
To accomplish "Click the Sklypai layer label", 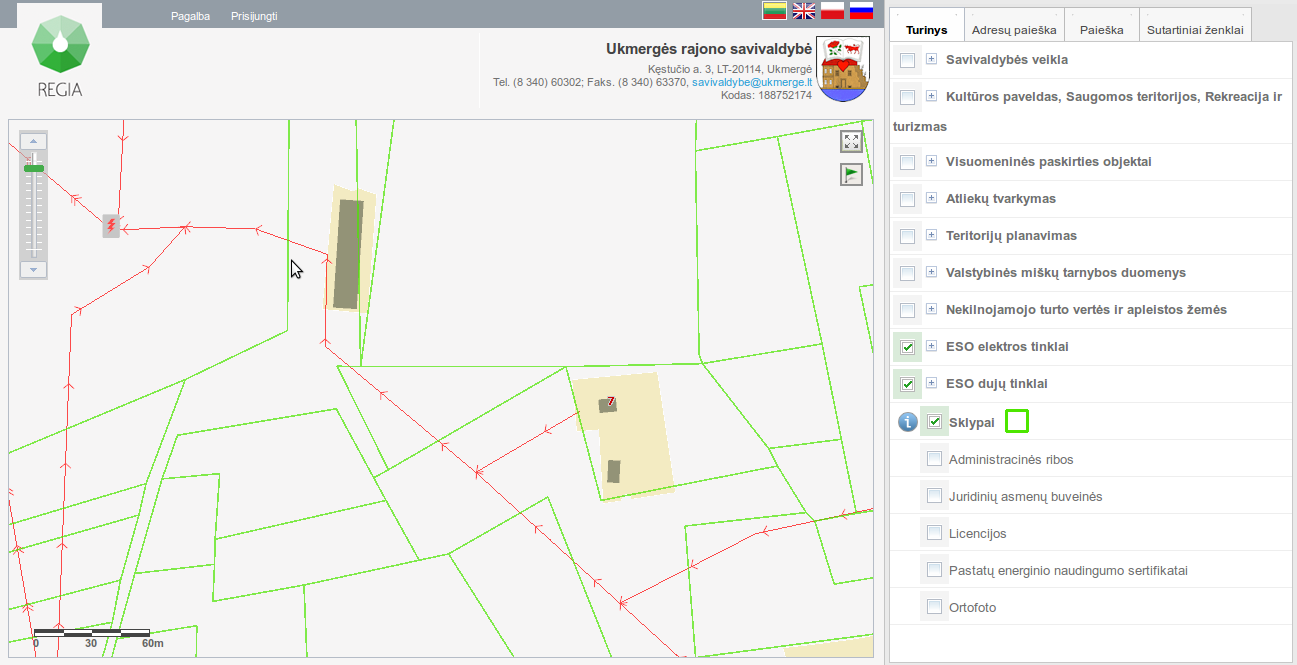I will coord(972,422).
